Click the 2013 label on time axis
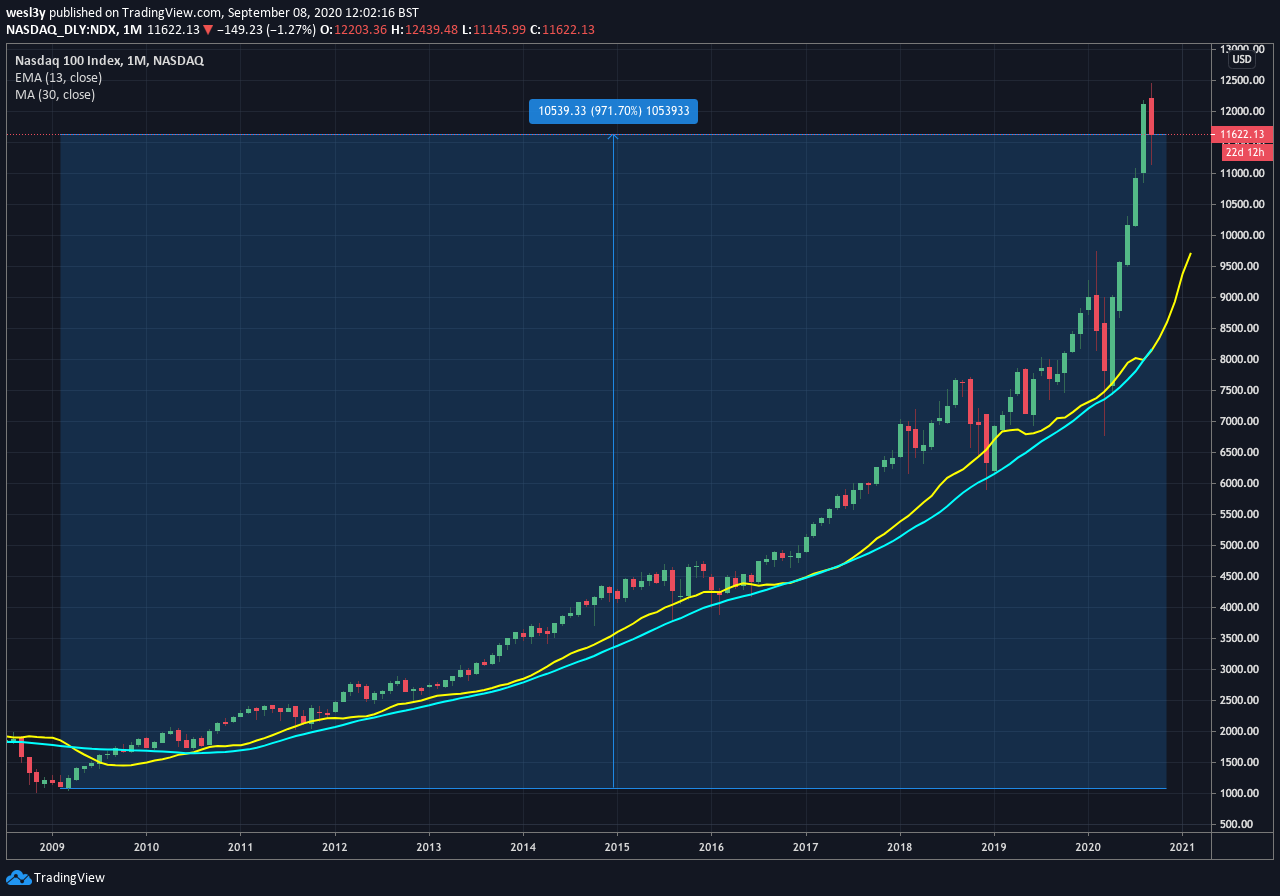The width and height of the screenshot is (1280, 896). point(429,846)
